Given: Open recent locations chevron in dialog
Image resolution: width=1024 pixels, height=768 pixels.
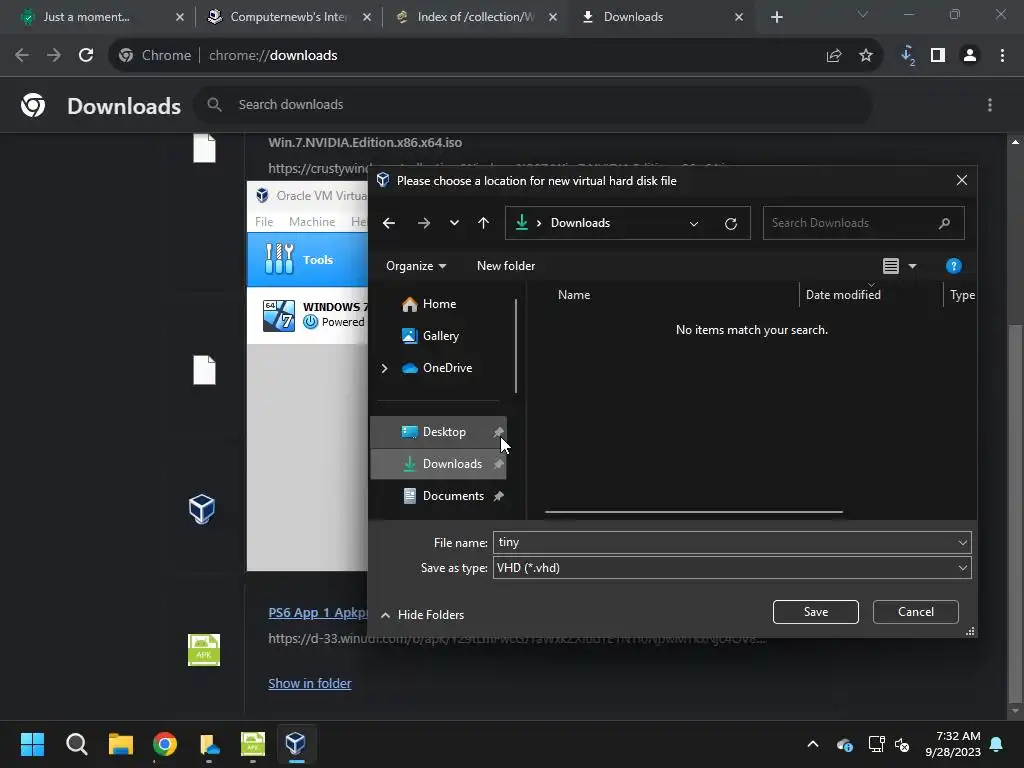Looking at the screenshot, I should [x=454, y=223].
